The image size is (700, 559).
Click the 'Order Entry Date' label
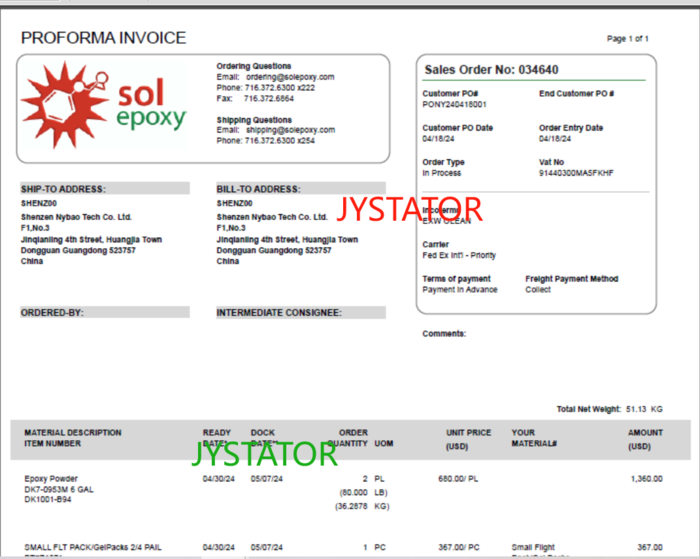pyautogui.click(x=571, y=128)
